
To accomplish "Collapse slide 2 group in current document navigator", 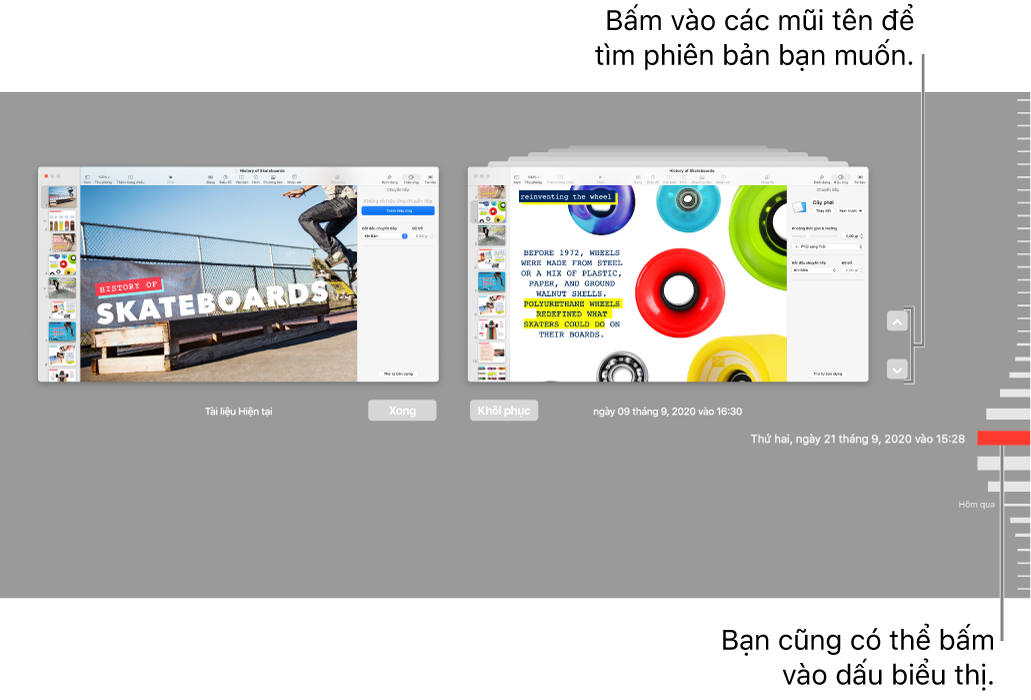I will 45,221.
